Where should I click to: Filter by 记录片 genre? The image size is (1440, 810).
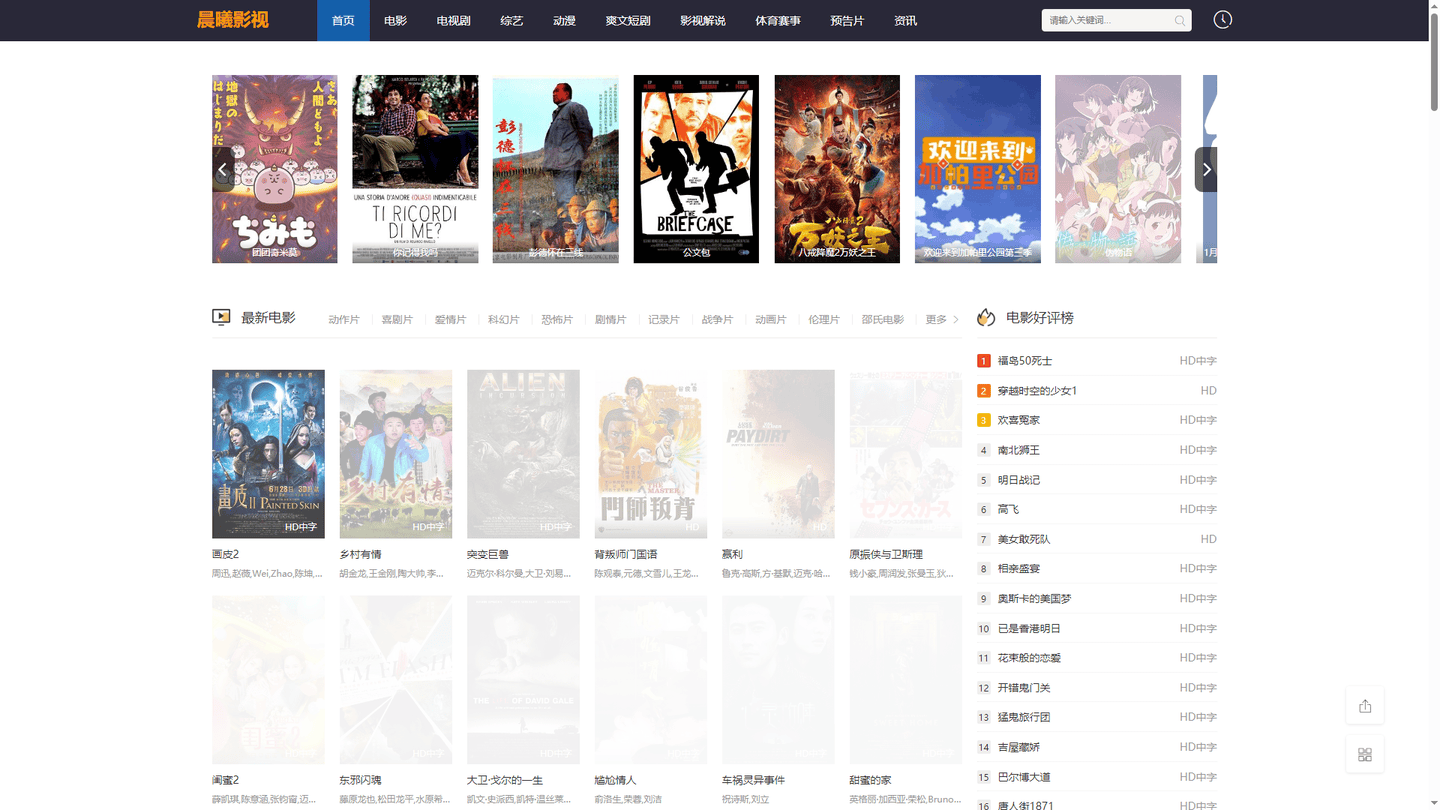coord(664,320)
